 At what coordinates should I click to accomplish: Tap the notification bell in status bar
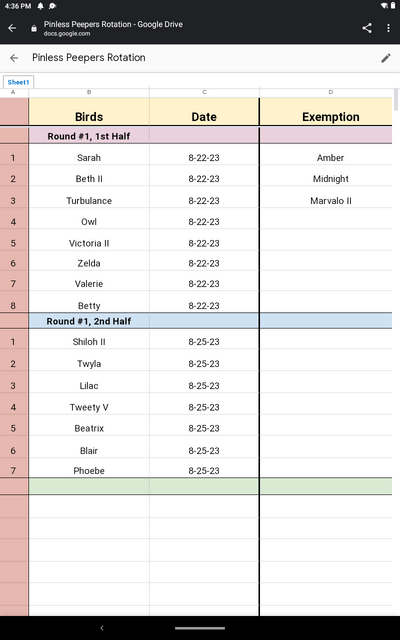click(x=40, y=6)
